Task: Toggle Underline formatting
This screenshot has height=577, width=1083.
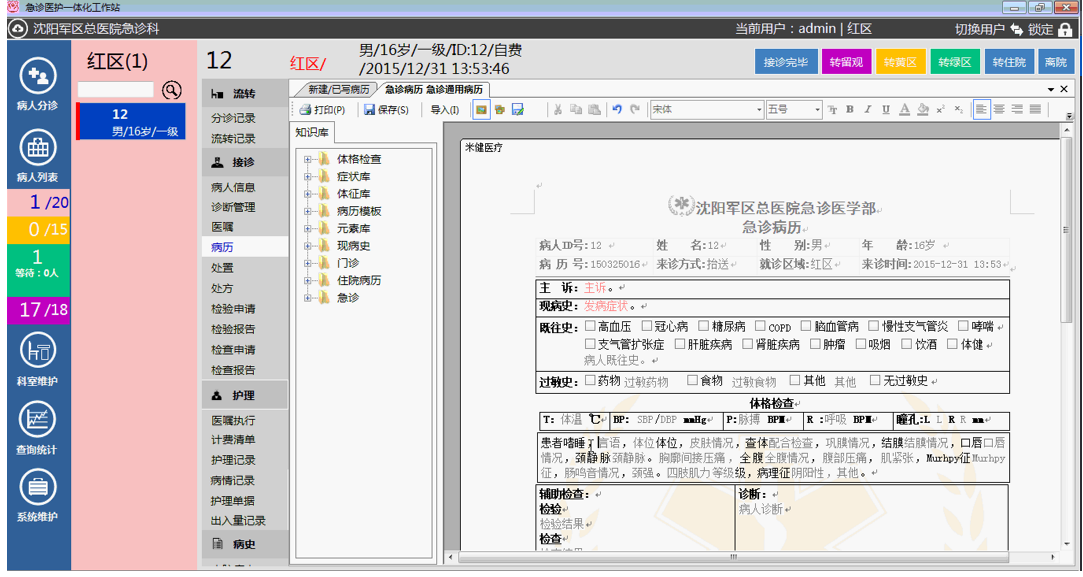Action: pyautogui.click(x=885, y=109)
